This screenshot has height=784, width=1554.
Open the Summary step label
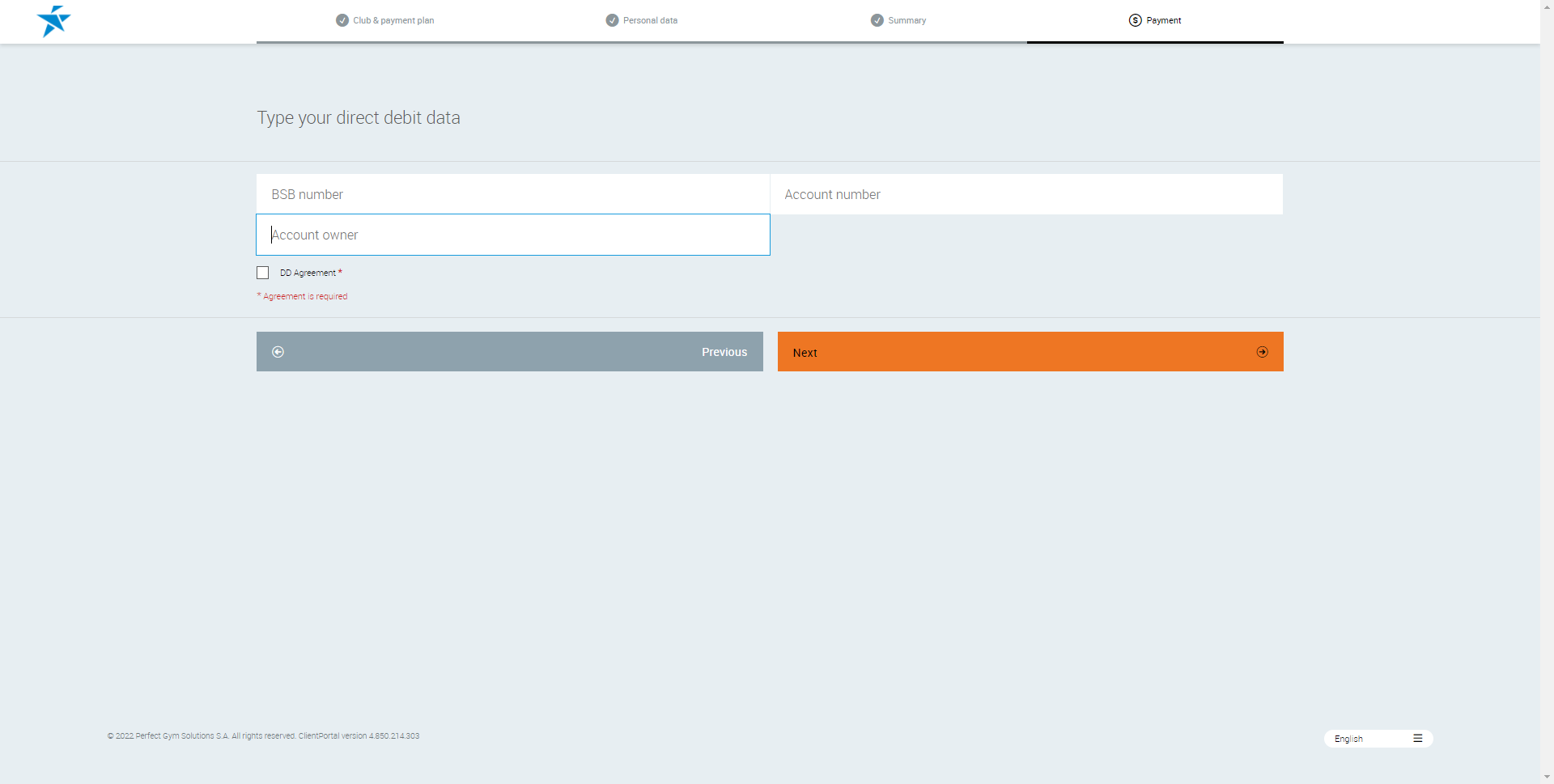point(906,20)
